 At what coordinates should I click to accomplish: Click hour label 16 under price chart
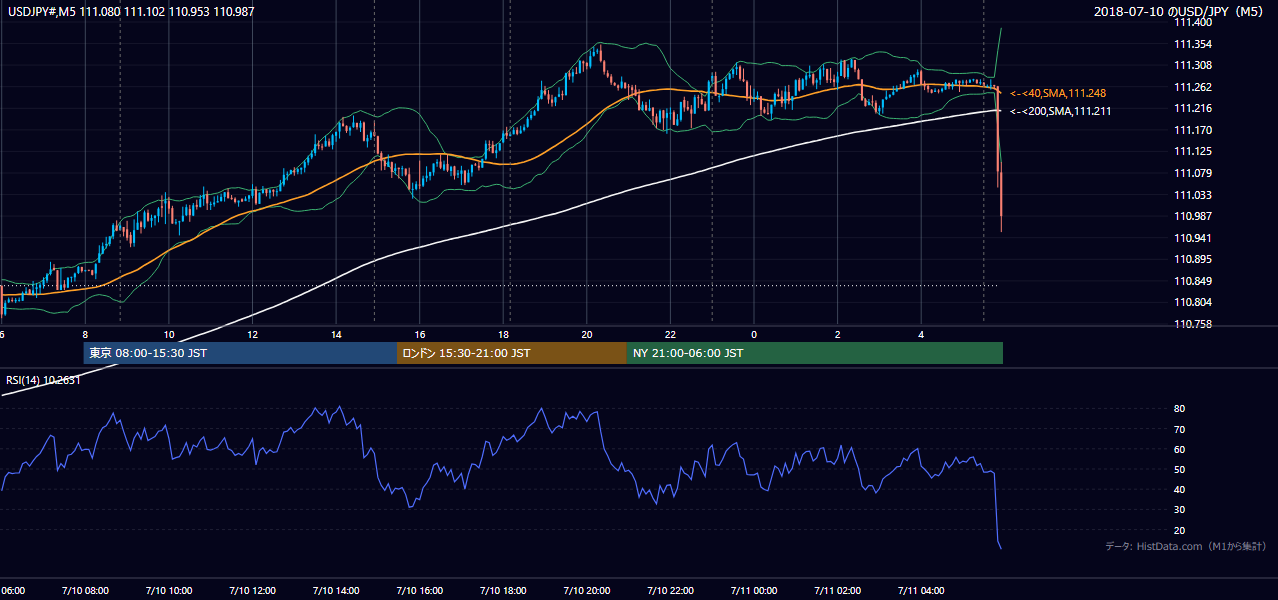(x=420, y=335)
